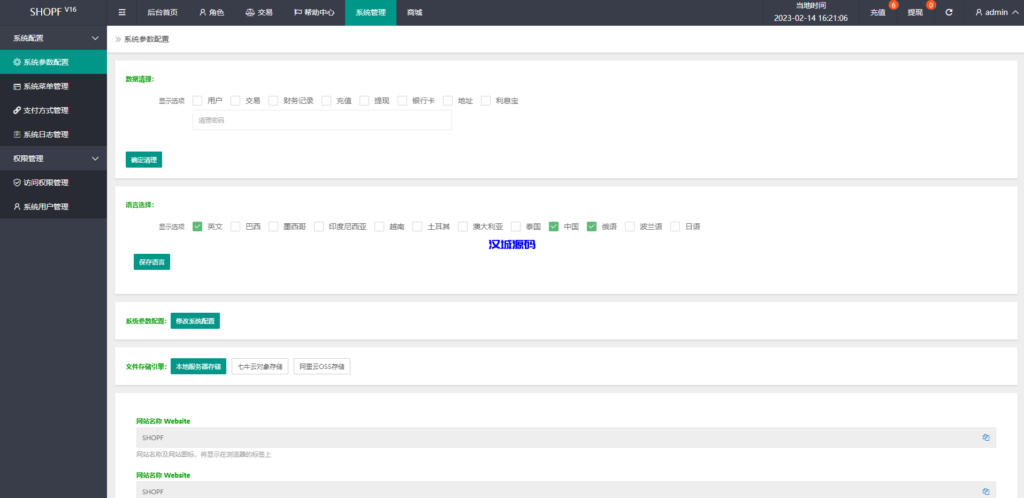Check the 用户 data cleanup checkbox

click(198, 100)
